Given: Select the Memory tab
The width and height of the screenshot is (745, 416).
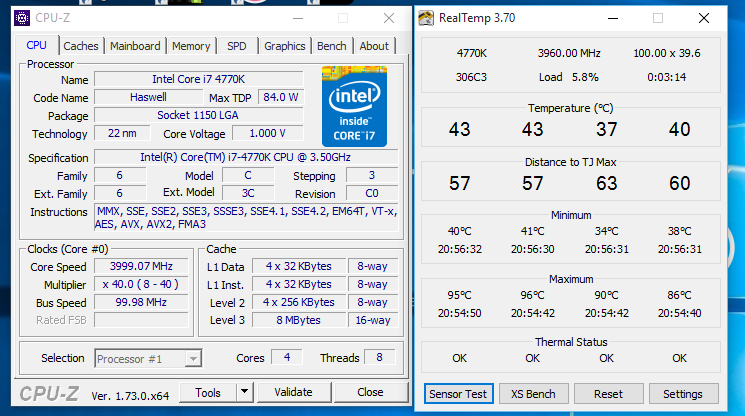Looking at the screenshot, I should 191,46.
